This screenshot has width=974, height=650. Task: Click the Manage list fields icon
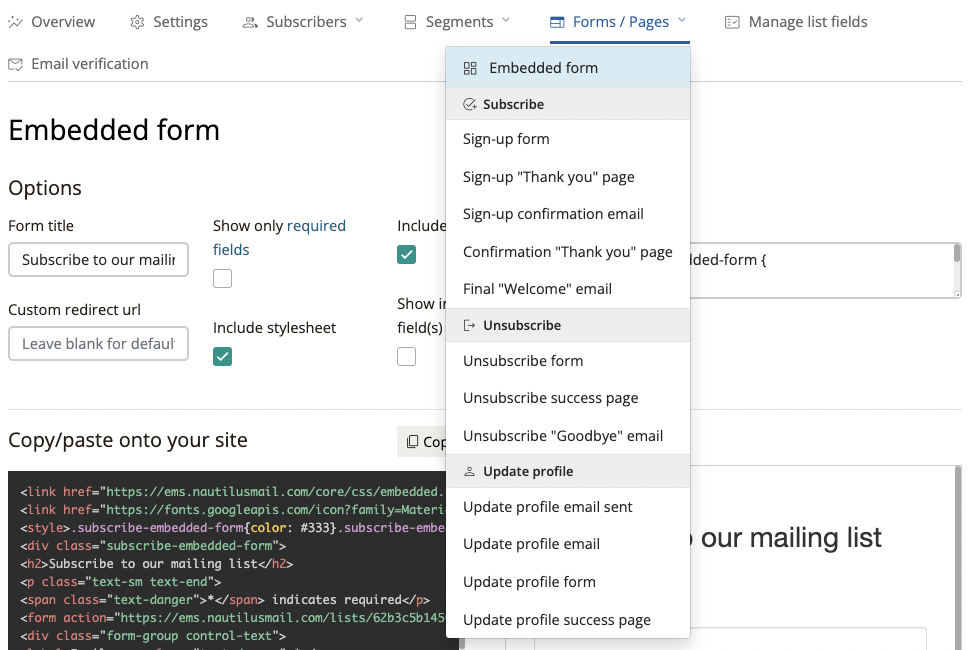[x=733, y=22]
